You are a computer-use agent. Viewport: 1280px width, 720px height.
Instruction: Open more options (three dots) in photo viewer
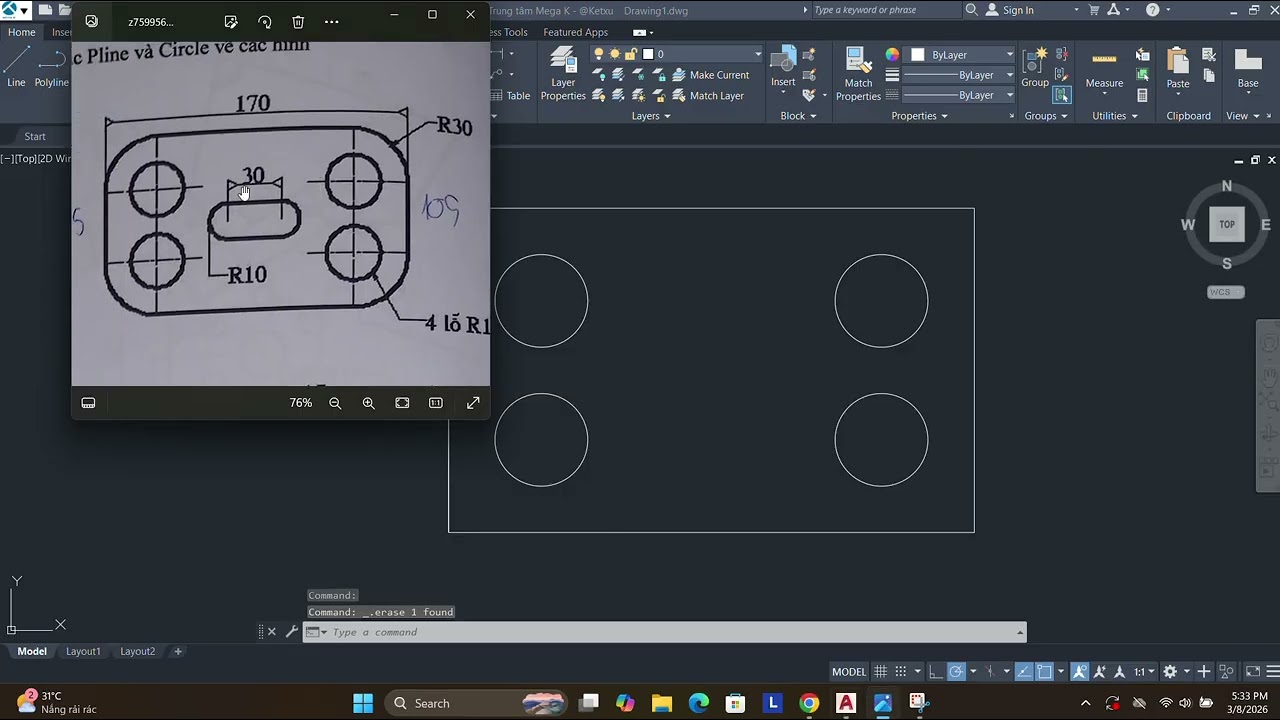click(332, 21)
